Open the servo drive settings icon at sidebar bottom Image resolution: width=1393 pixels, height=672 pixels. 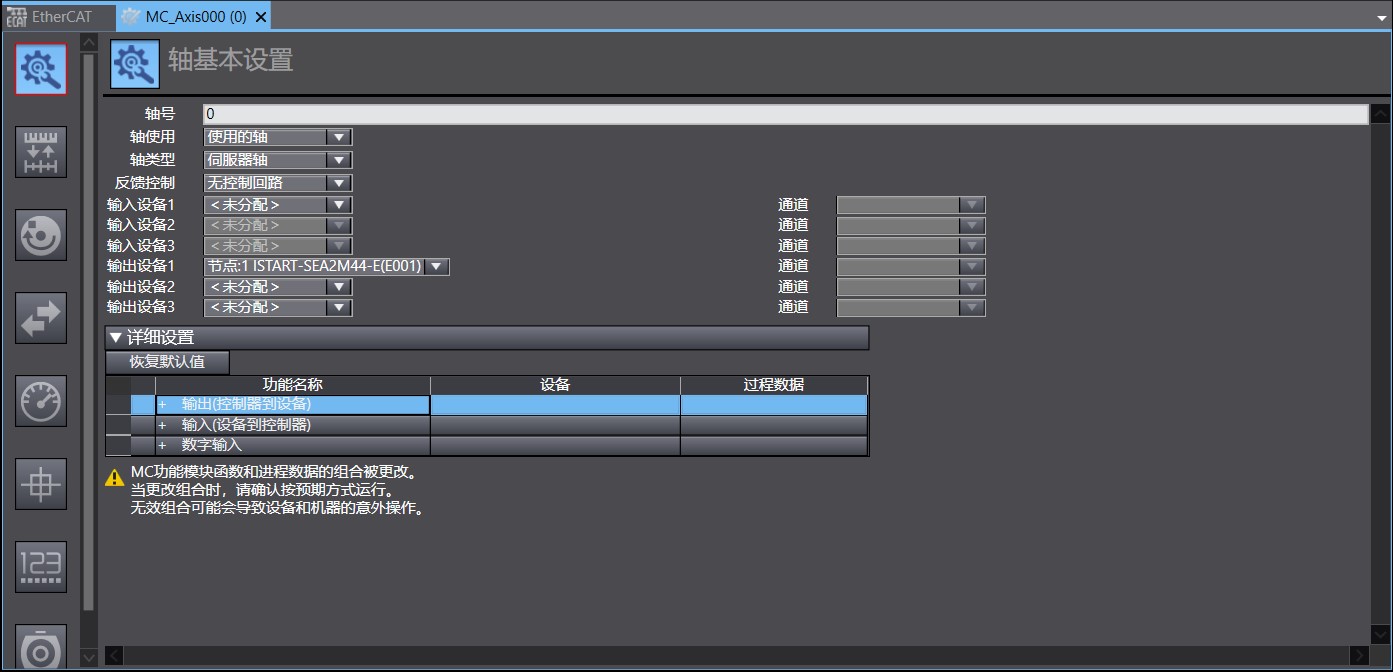[x=40, y=648]
